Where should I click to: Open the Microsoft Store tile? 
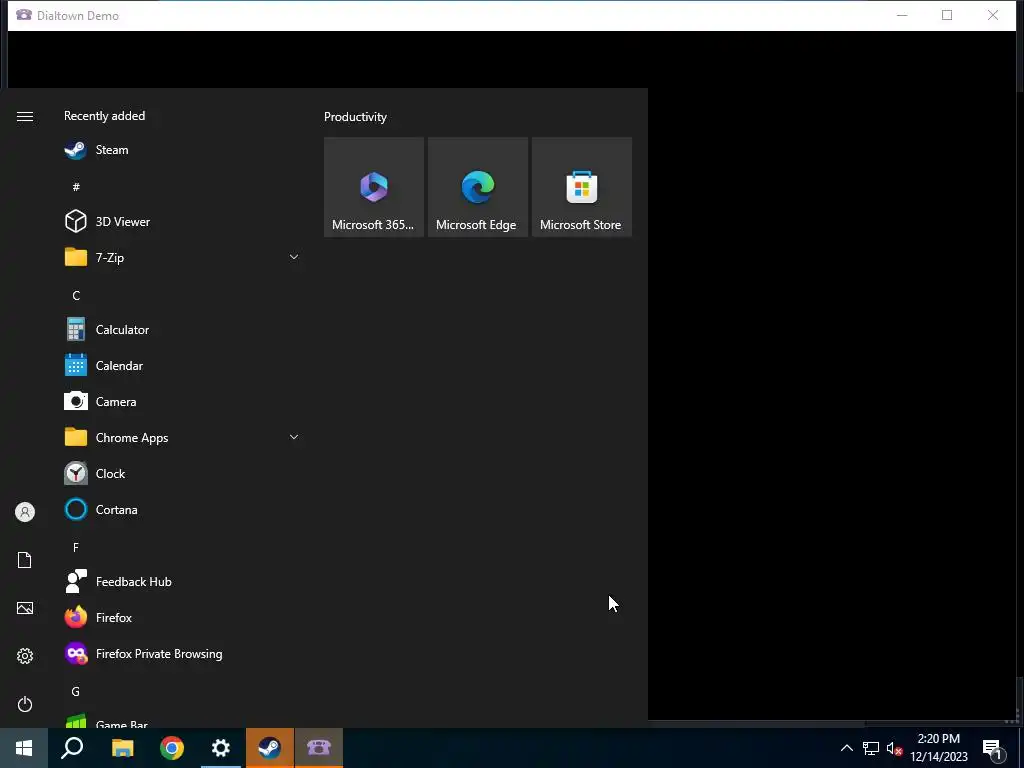(581, 187)
